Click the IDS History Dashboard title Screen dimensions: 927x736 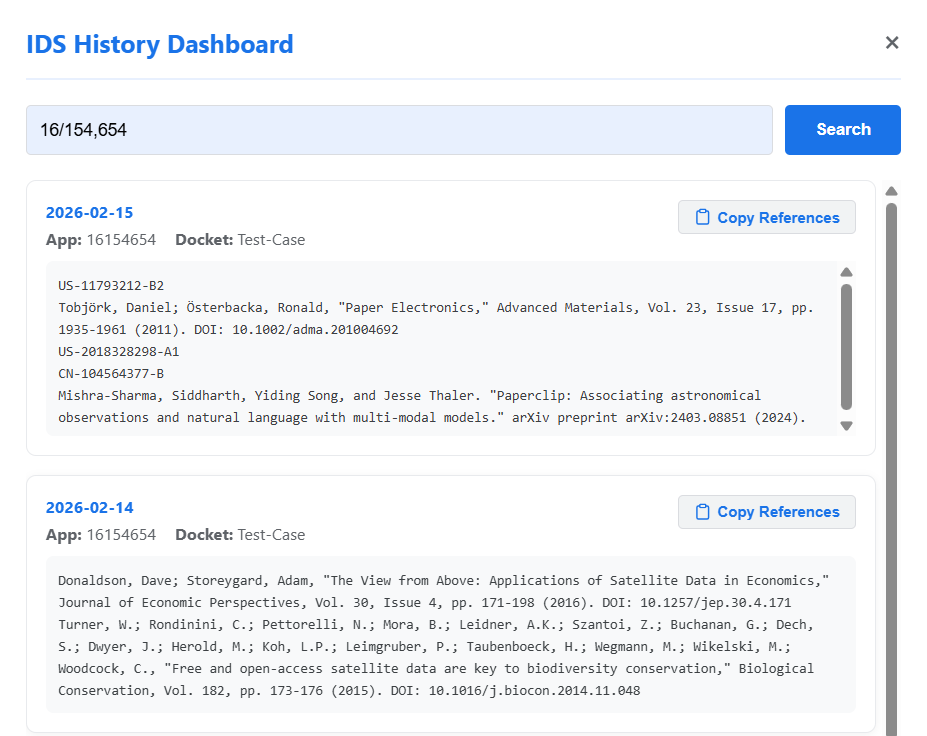click(x=160, y=44)
